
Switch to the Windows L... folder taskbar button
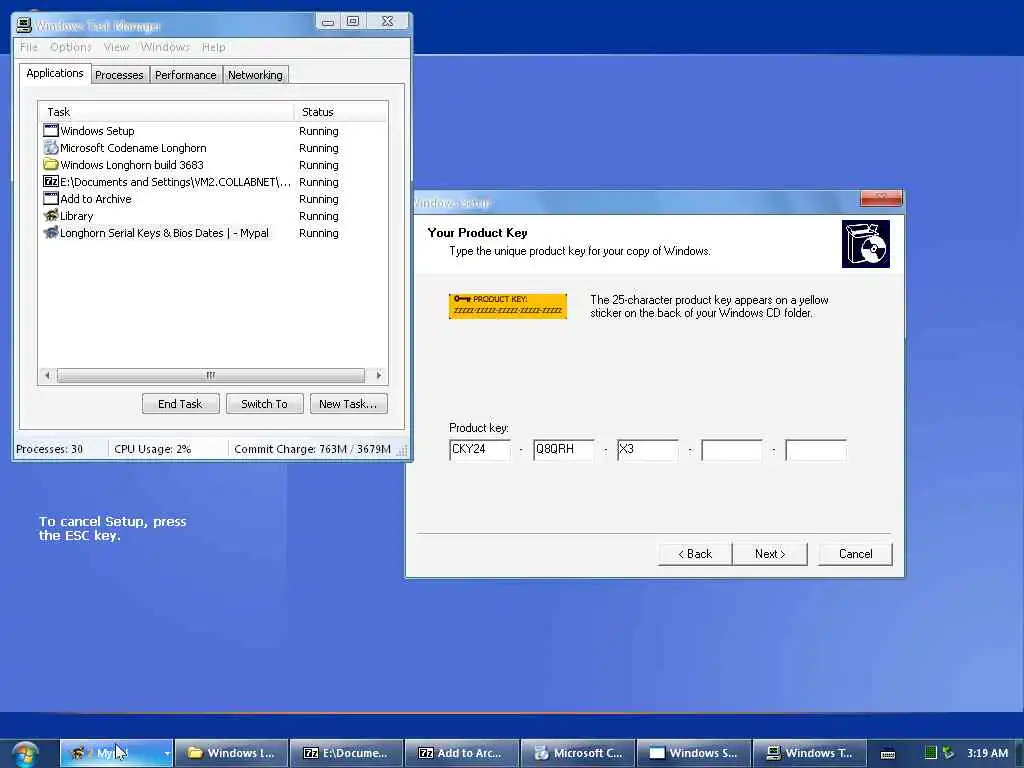[231, 753]
